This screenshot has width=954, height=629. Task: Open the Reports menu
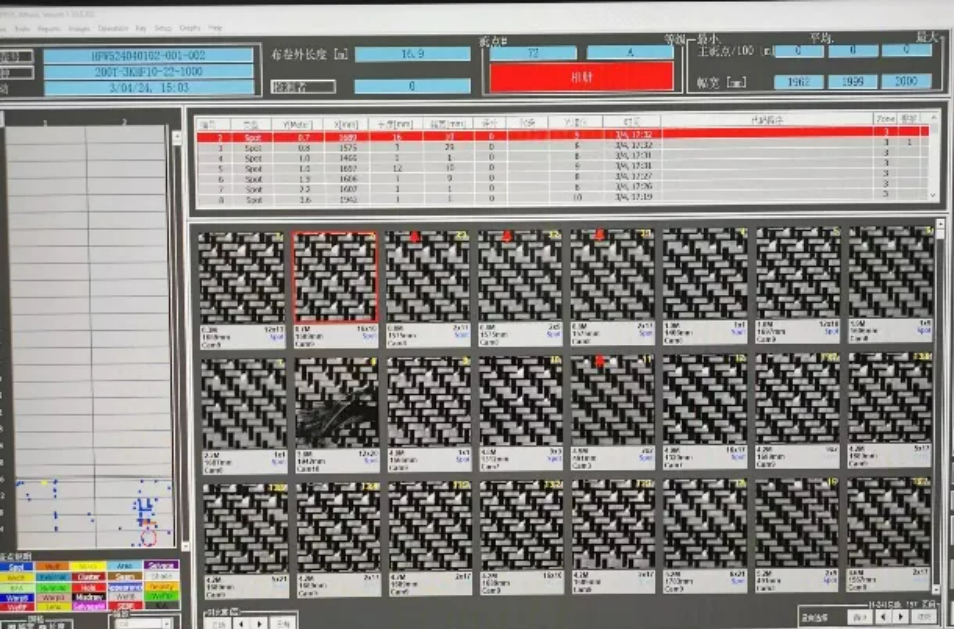pyautogui.click(x=49, y=28)
